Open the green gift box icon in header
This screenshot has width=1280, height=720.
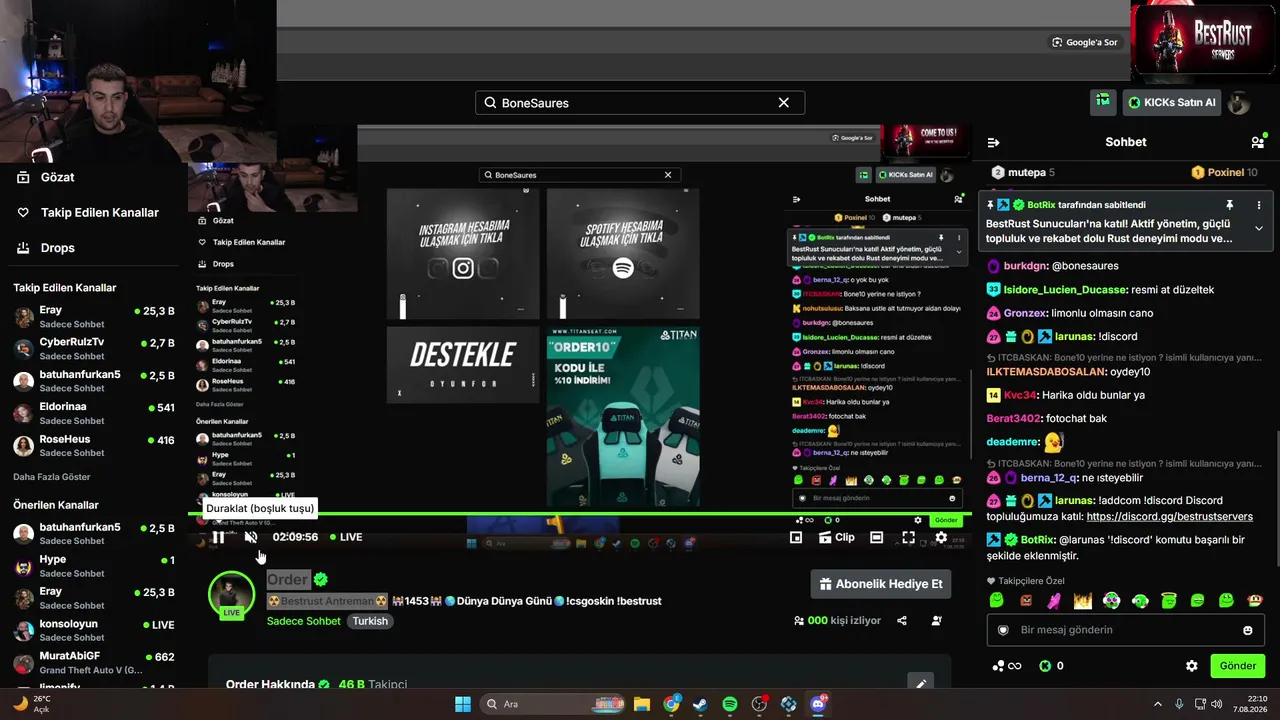point(1103,102)
